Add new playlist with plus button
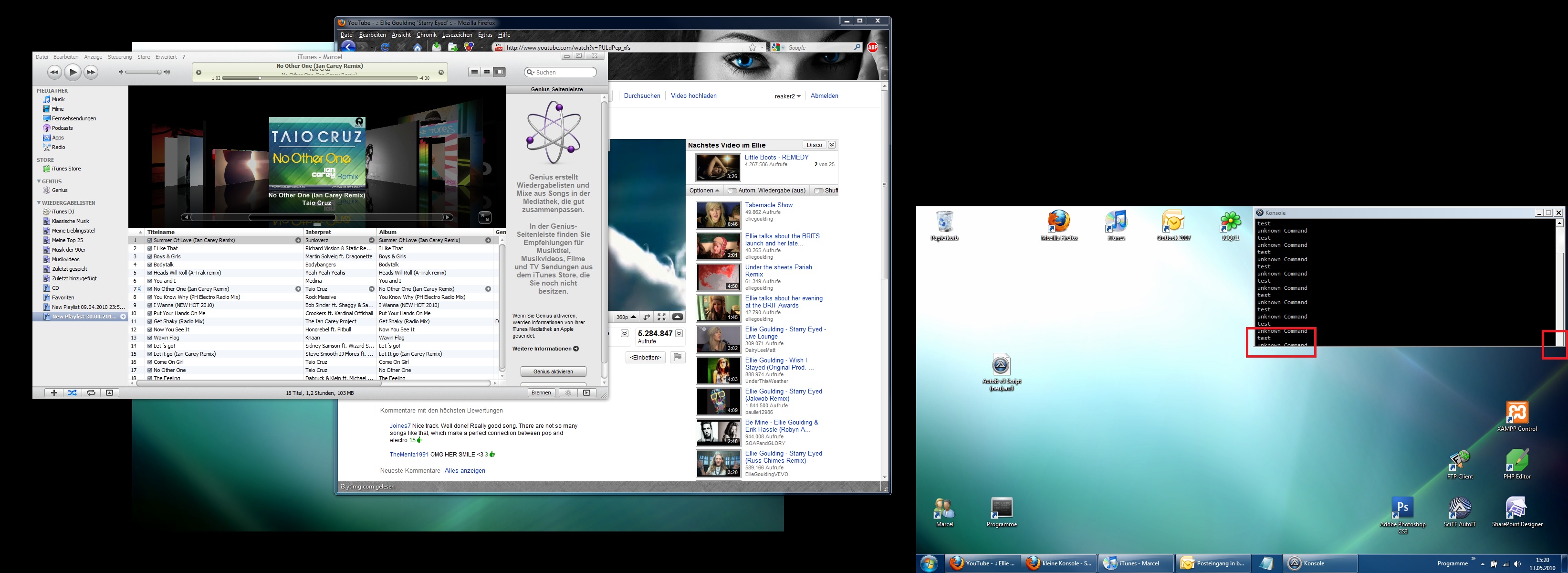This screenshot has height=573, width=1568. [53, 393]
